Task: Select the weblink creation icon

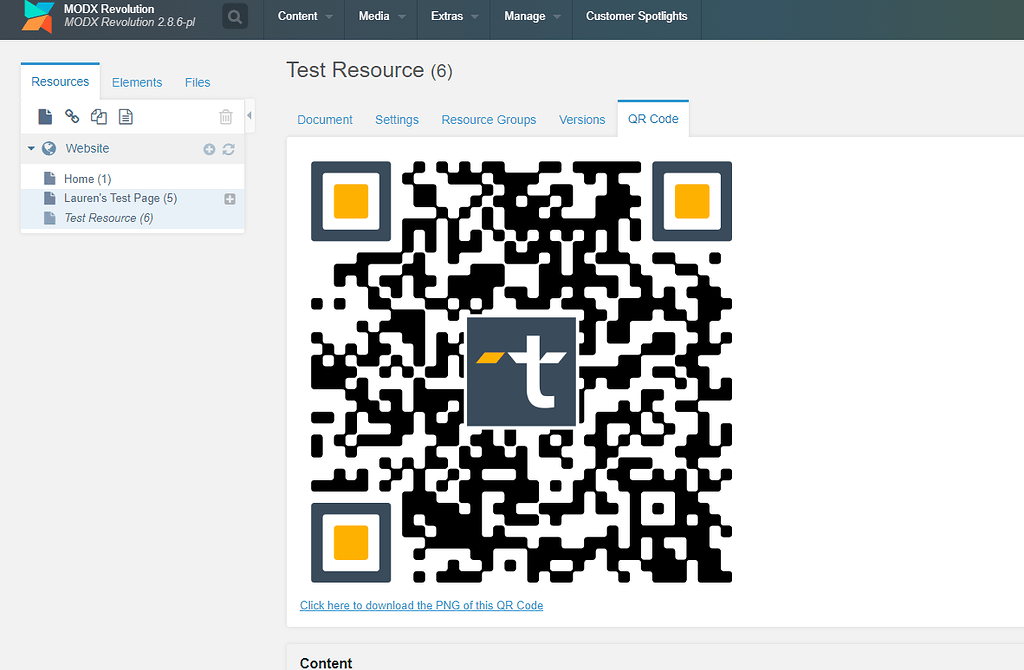Action: [x=71, y=116]
